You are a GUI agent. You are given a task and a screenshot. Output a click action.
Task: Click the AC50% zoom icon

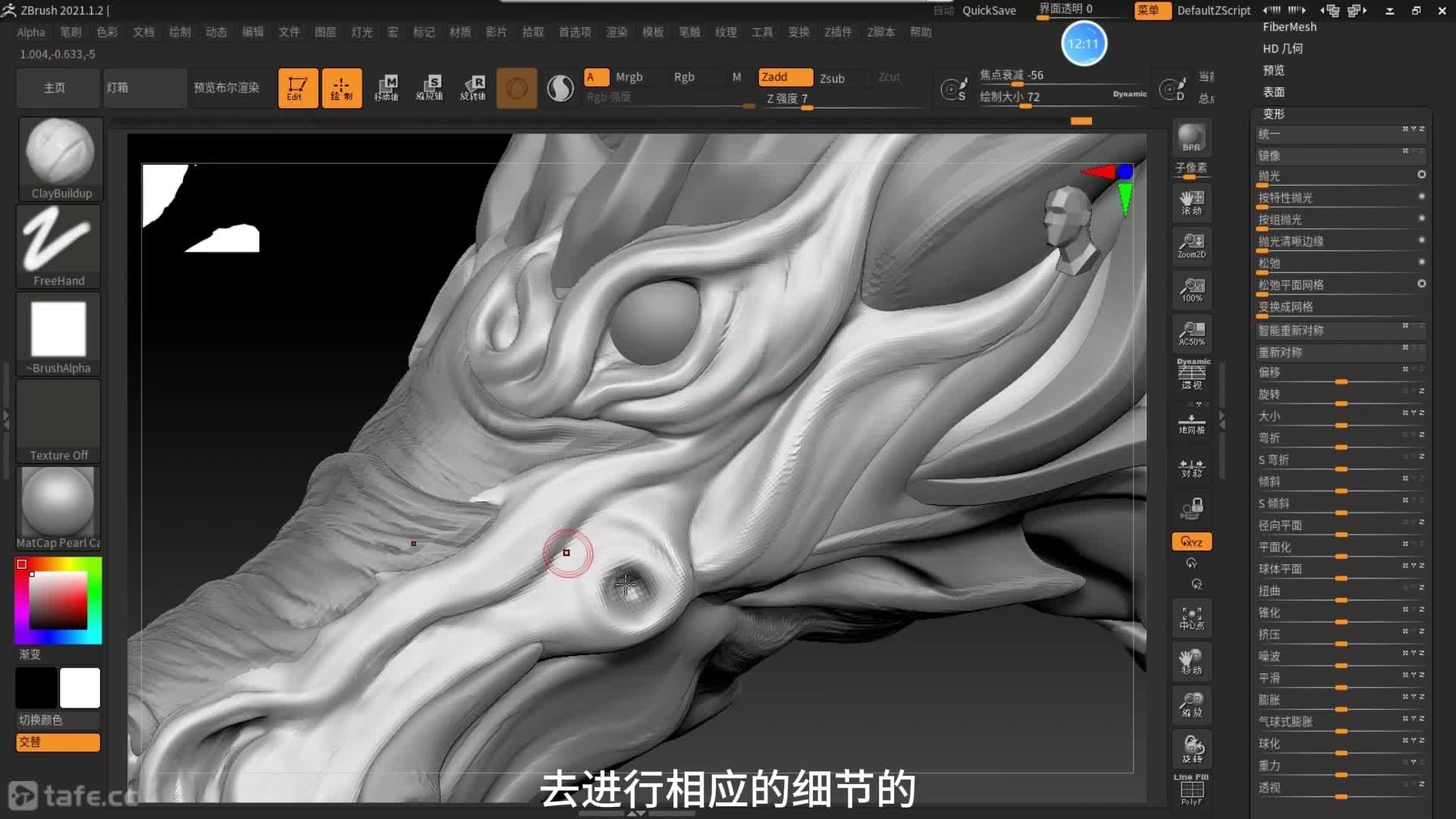(1191, 333)
